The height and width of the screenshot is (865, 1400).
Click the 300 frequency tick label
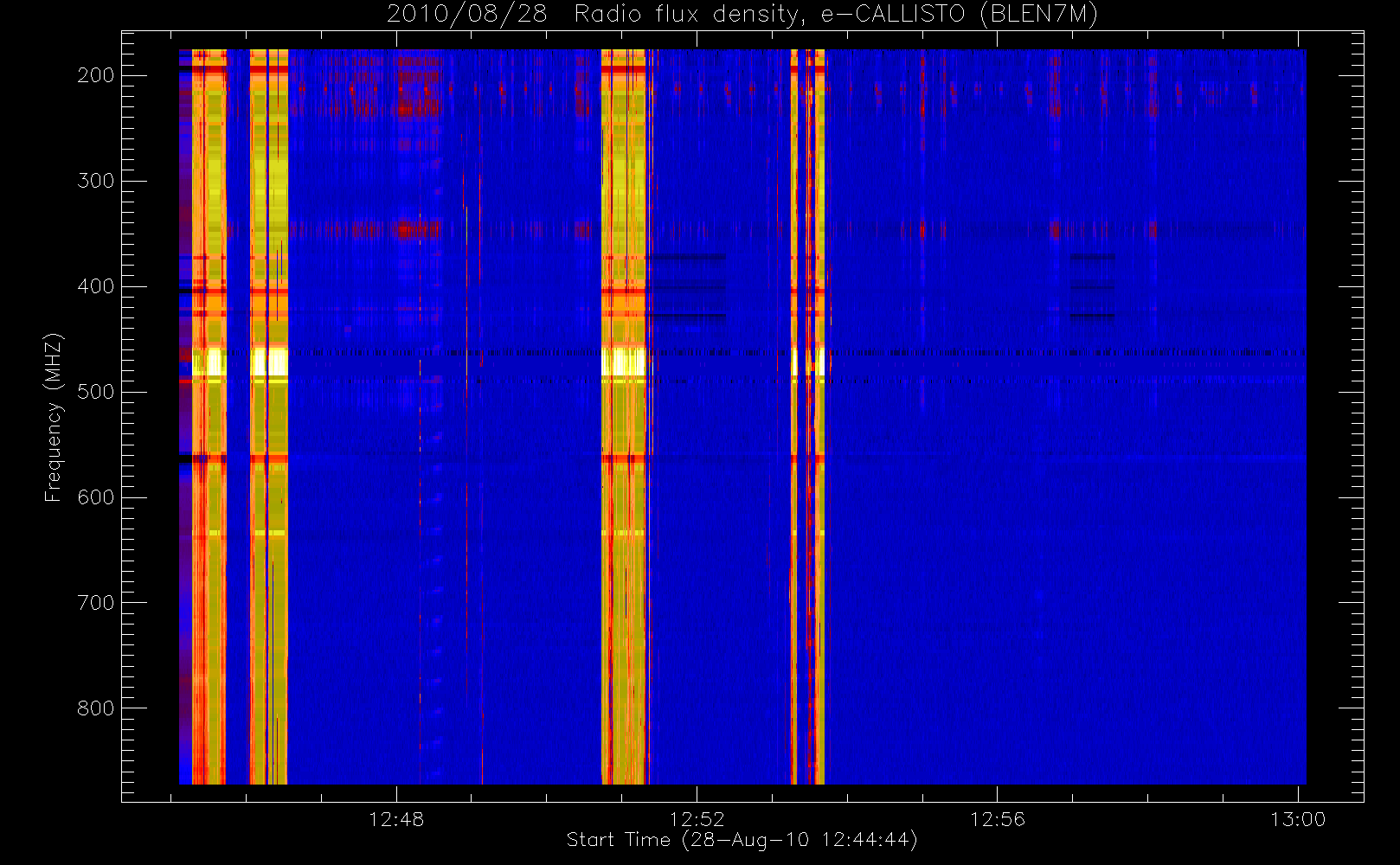coord(96,181)
